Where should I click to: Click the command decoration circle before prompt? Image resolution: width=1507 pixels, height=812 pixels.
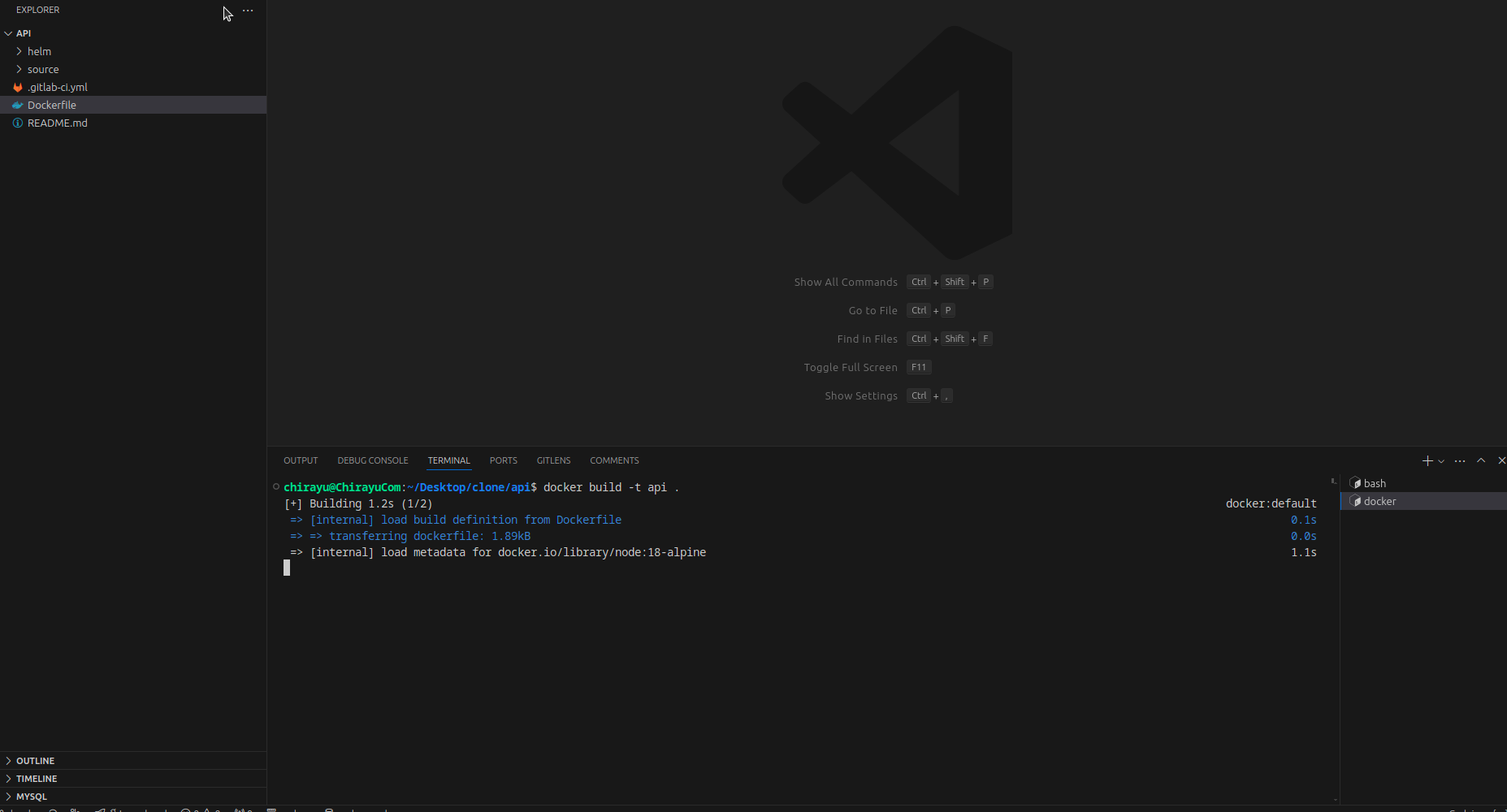[276, 486]
